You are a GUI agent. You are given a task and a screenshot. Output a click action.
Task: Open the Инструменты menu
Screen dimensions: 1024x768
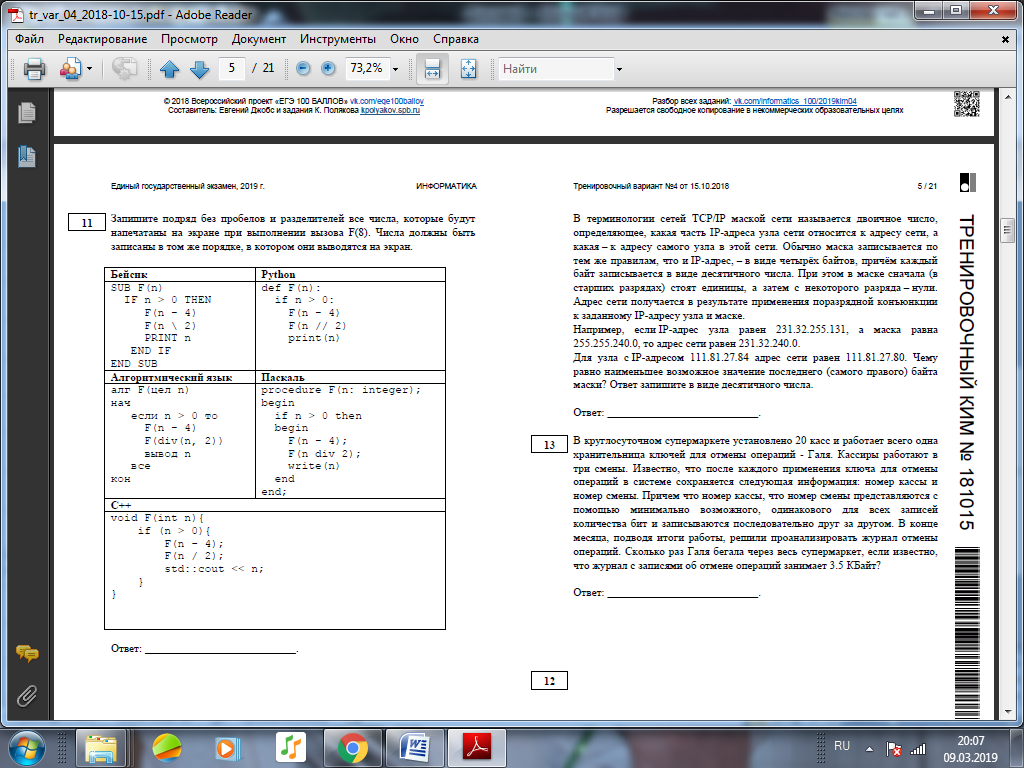point(338,39)
